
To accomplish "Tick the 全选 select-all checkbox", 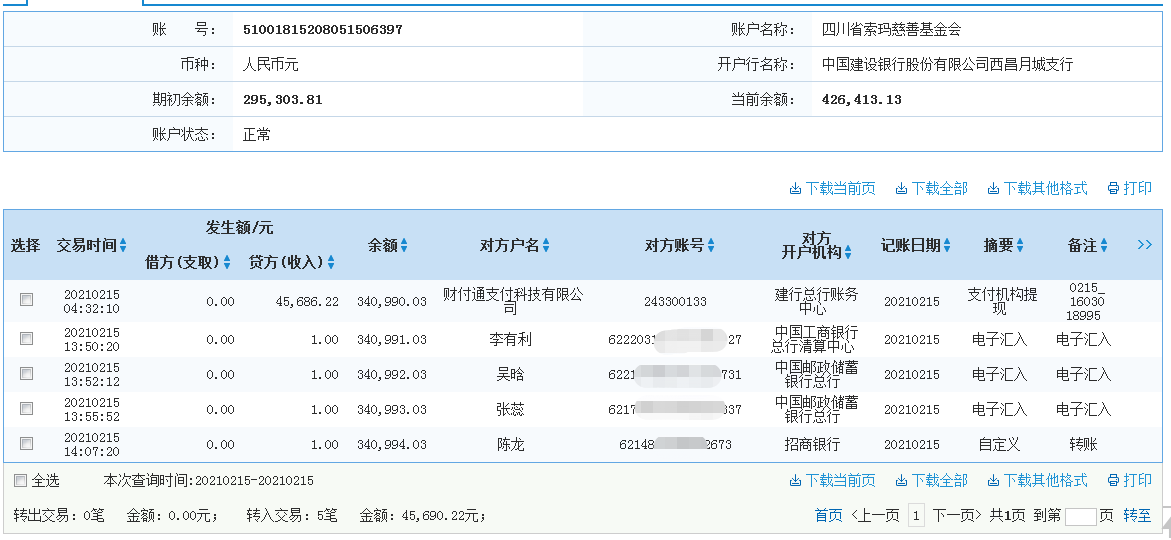I will tap(20, 481).
